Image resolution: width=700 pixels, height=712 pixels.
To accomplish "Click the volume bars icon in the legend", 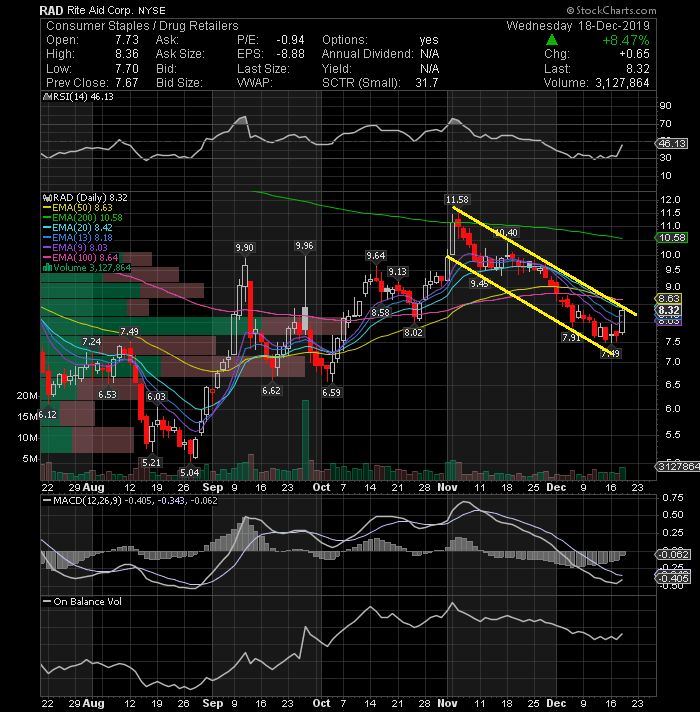I will (47, 268).
